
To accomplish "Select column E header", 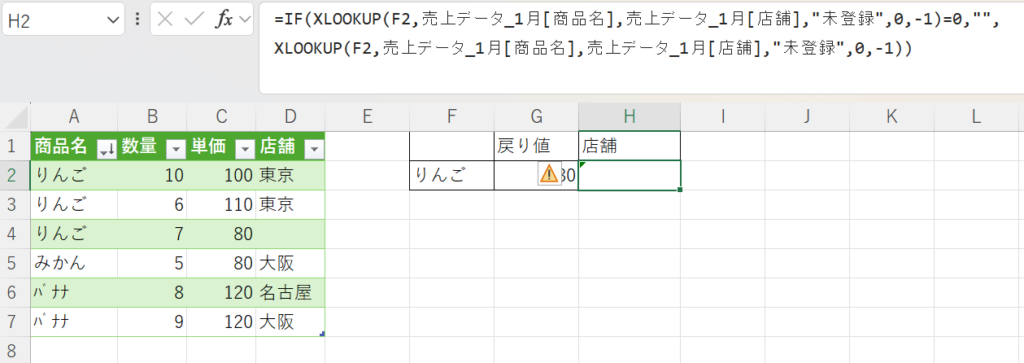I will point(367,116).
